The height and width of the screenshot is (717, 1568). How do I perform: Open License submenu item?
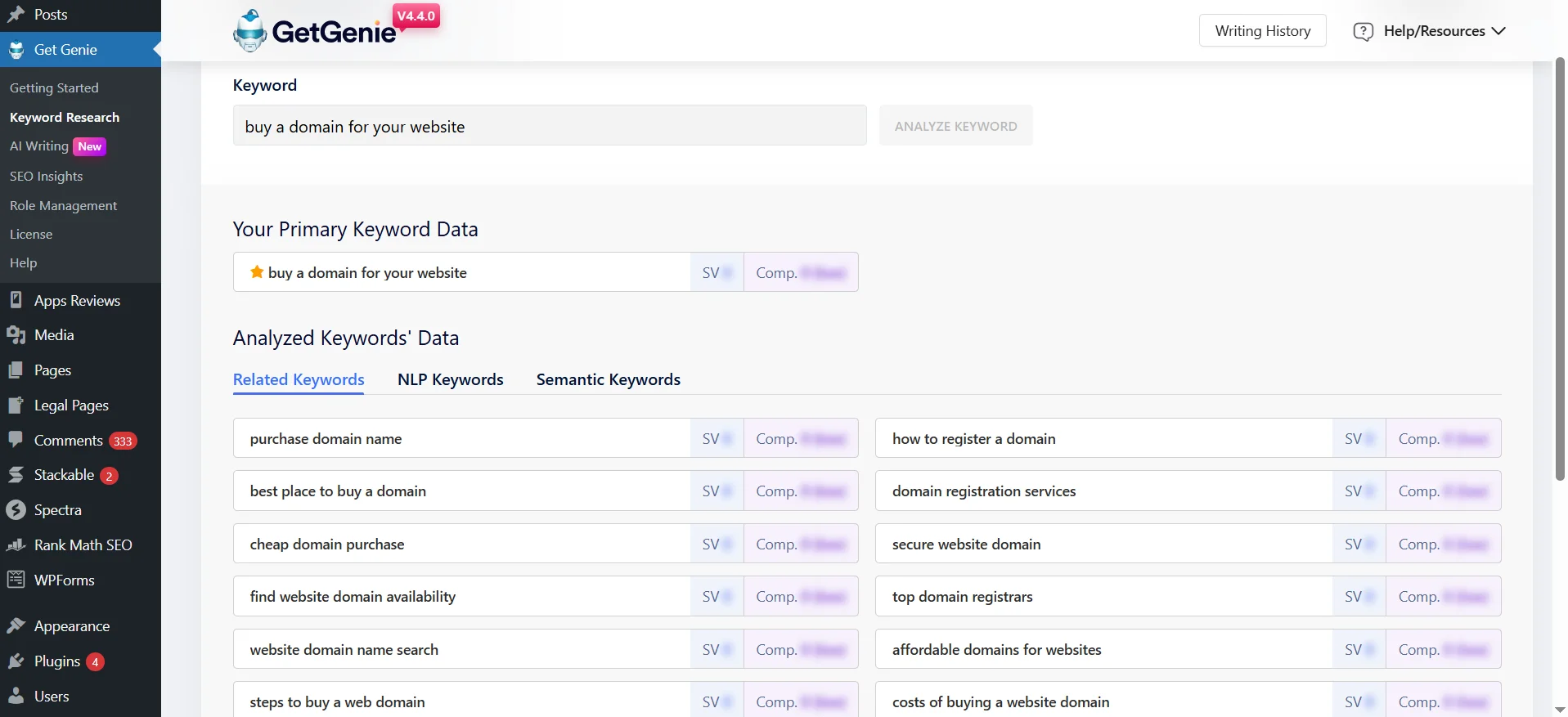31,234
